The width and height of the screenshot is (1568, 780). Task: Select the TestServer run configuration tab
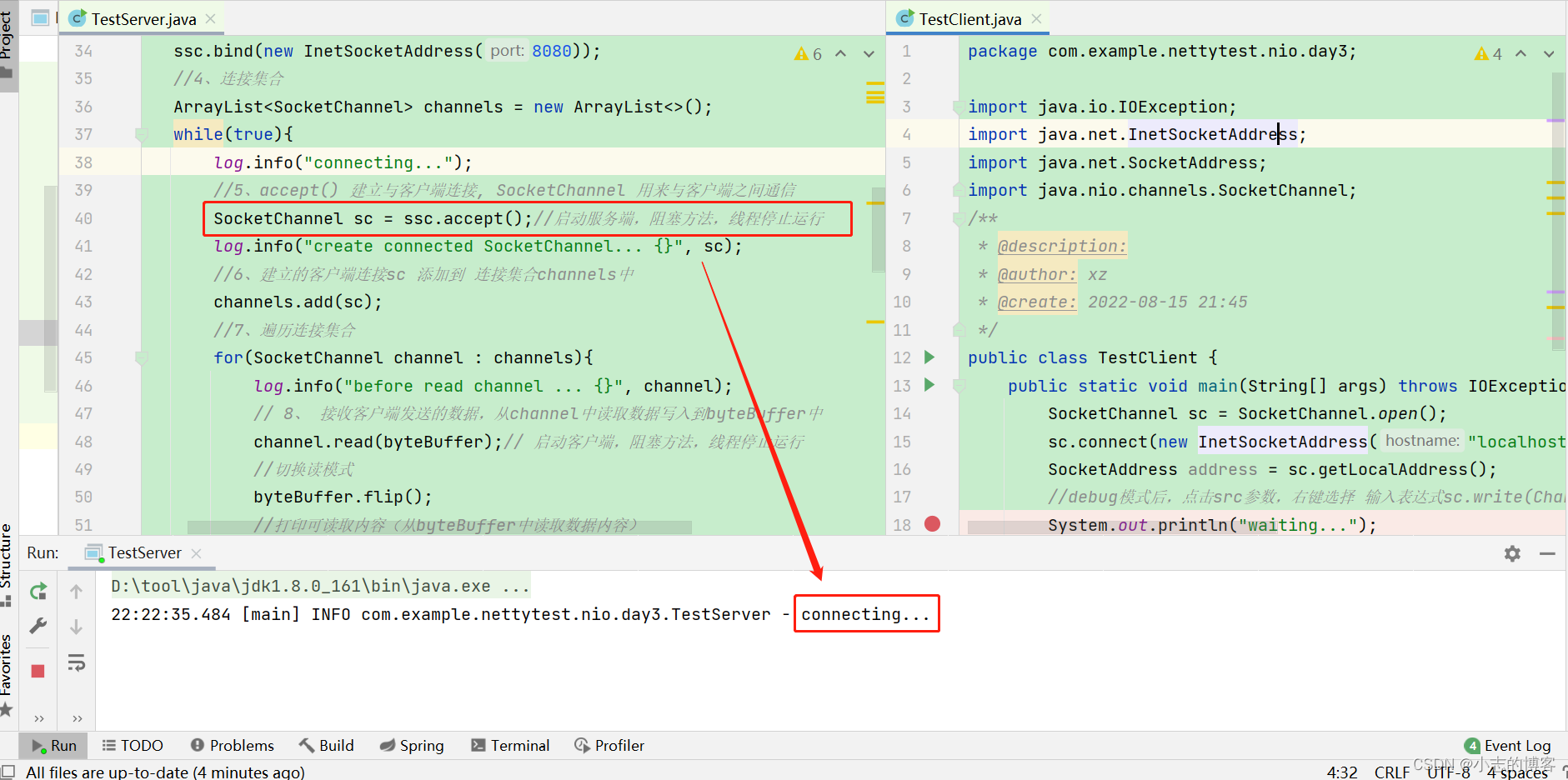(x=143, y=553)
